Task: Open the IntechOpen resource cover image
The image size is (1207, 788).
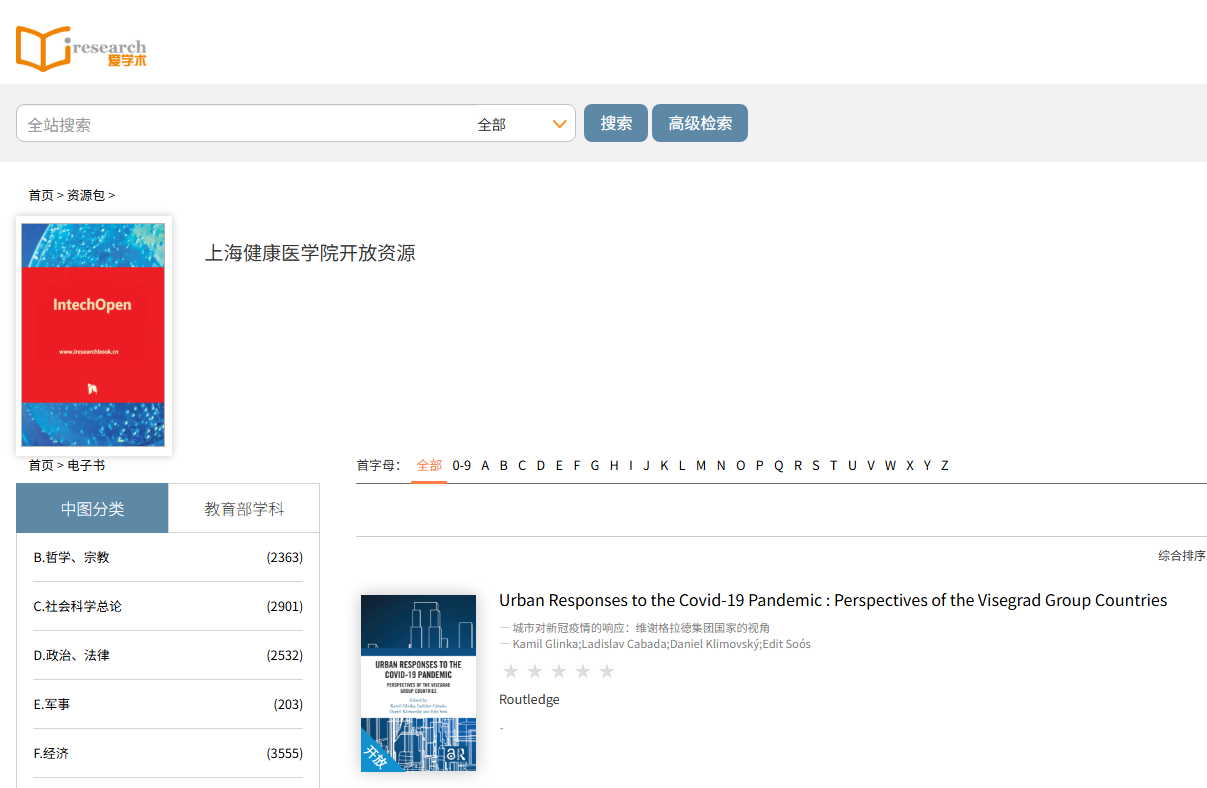Action: (93, 335)
